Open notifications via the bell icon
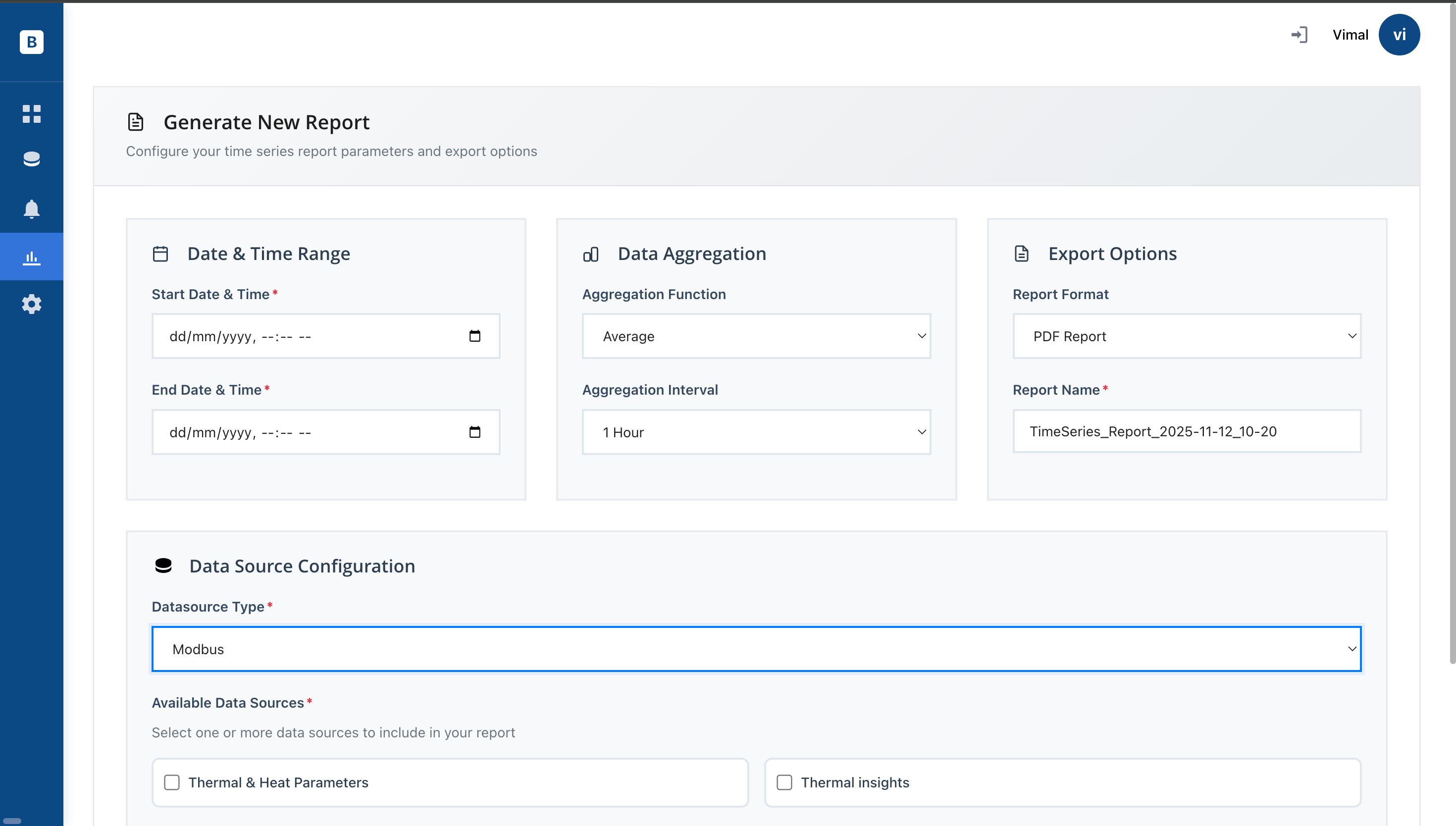Screen dimensions: 1456x826 [x=31, y=209]
